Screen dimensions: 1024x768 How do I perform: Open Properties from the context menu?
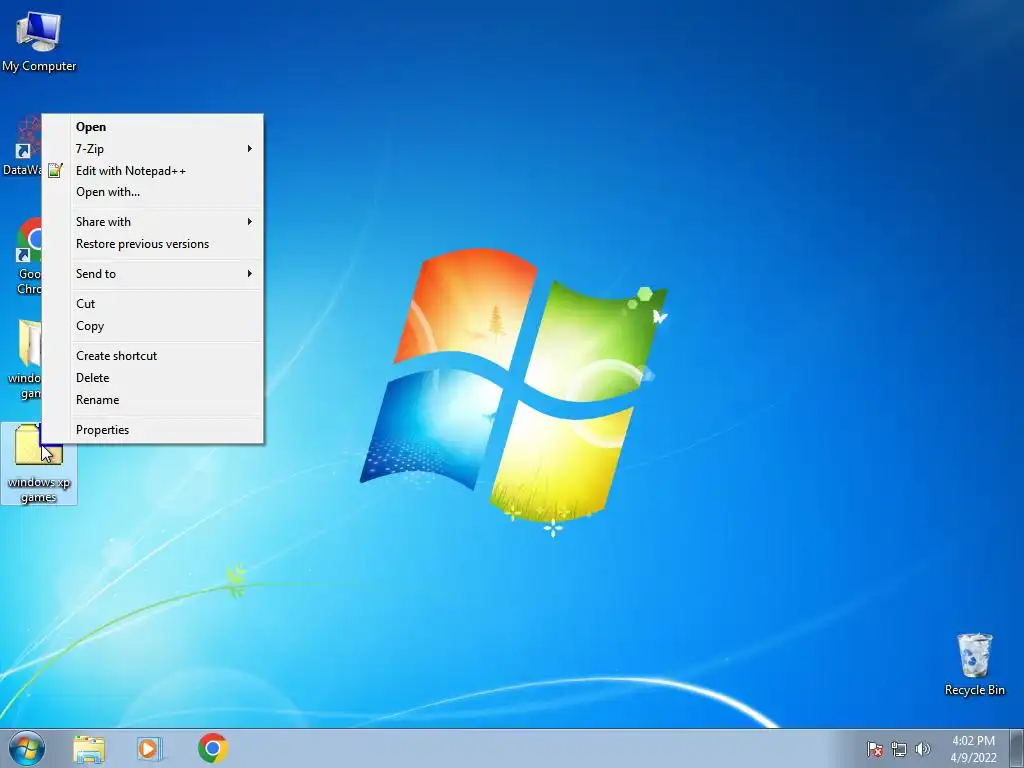click(153, 430)
